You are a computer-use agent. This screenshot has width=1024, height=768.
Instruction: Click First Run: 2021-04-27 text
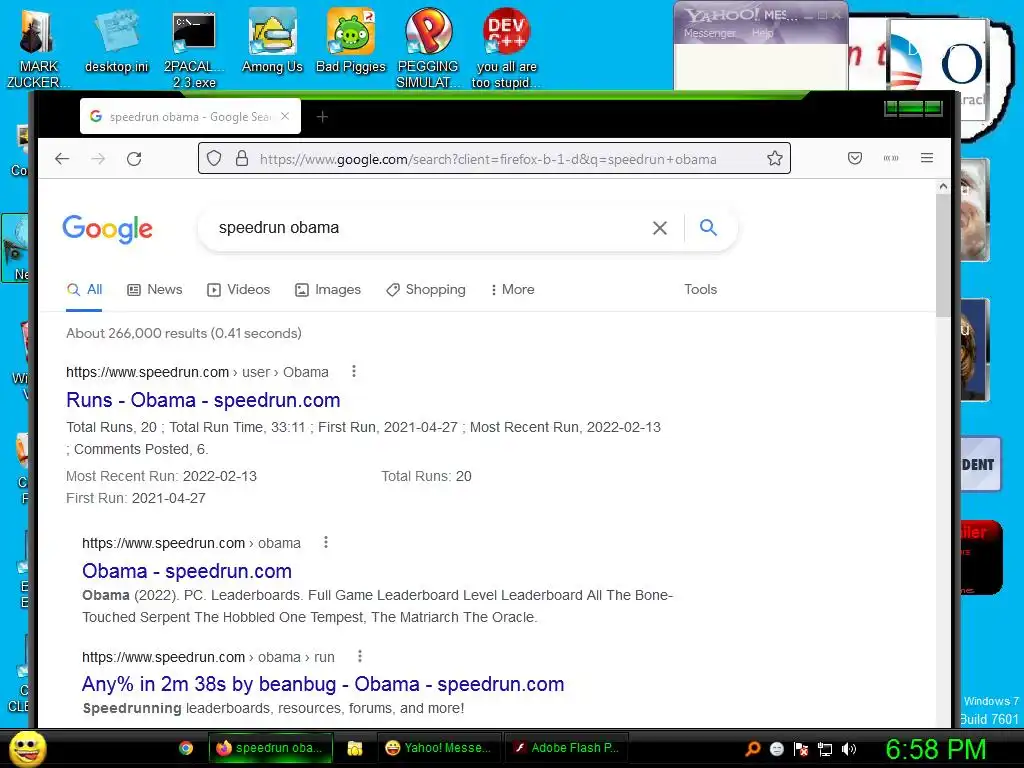(136, 498)
